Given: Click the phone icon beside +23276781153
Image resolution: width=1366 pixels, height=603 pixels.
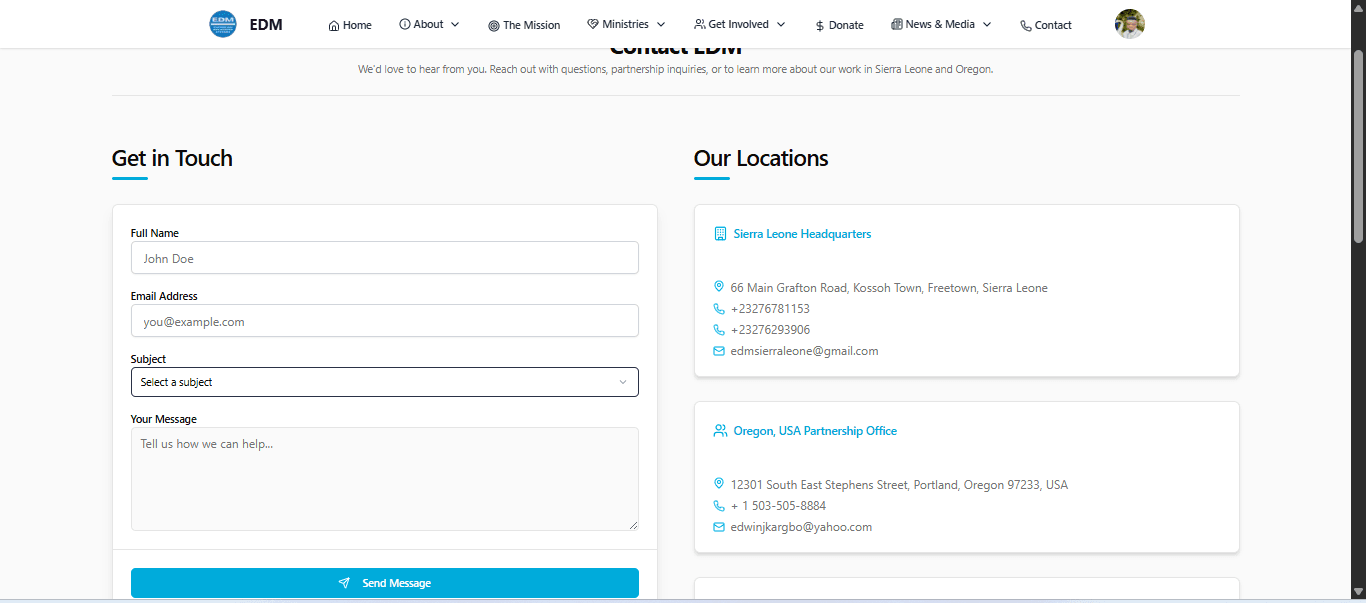Looking at the screenshot, I should [x=719, y=309].
